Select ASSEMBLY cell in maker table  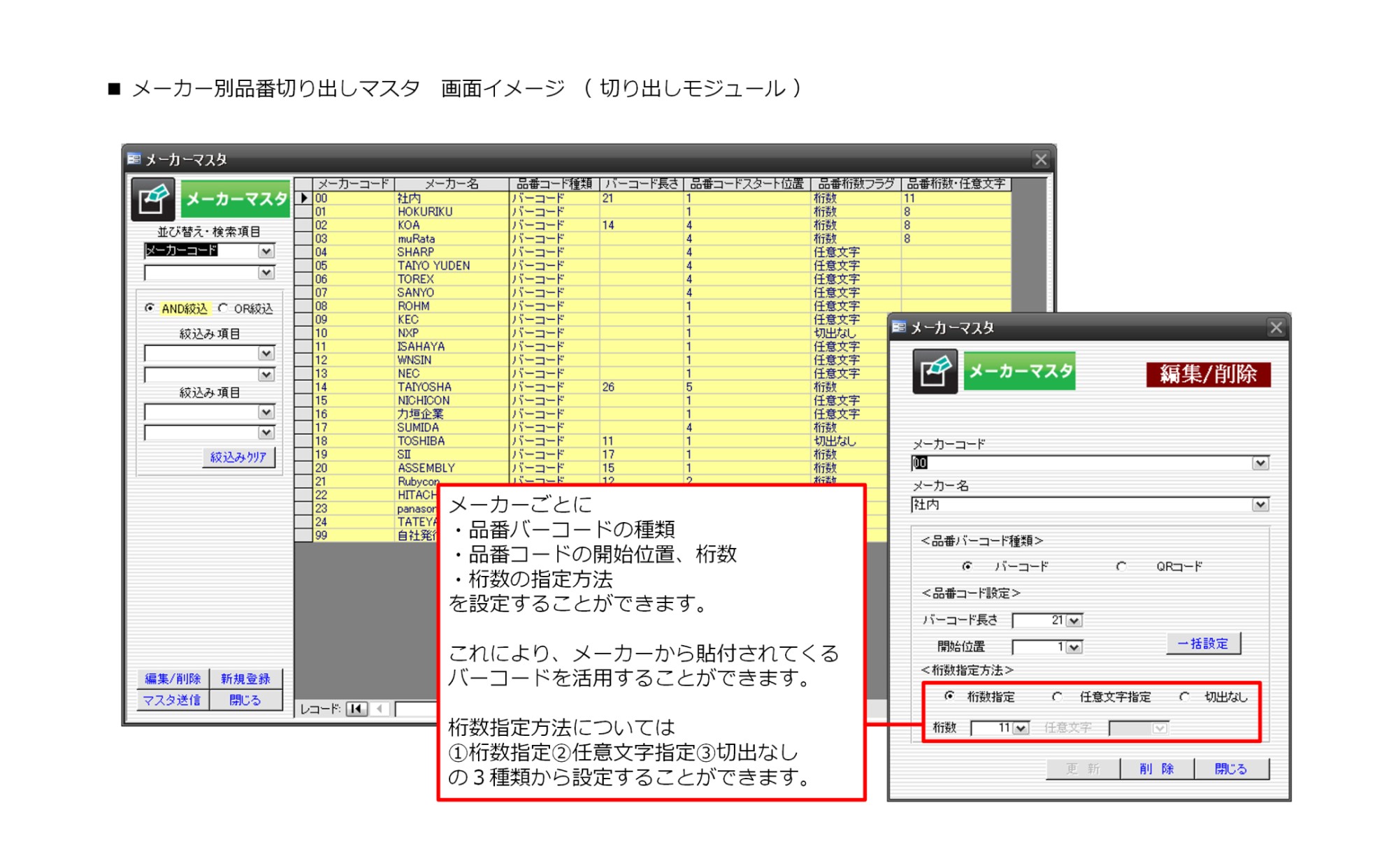[452, 468]
